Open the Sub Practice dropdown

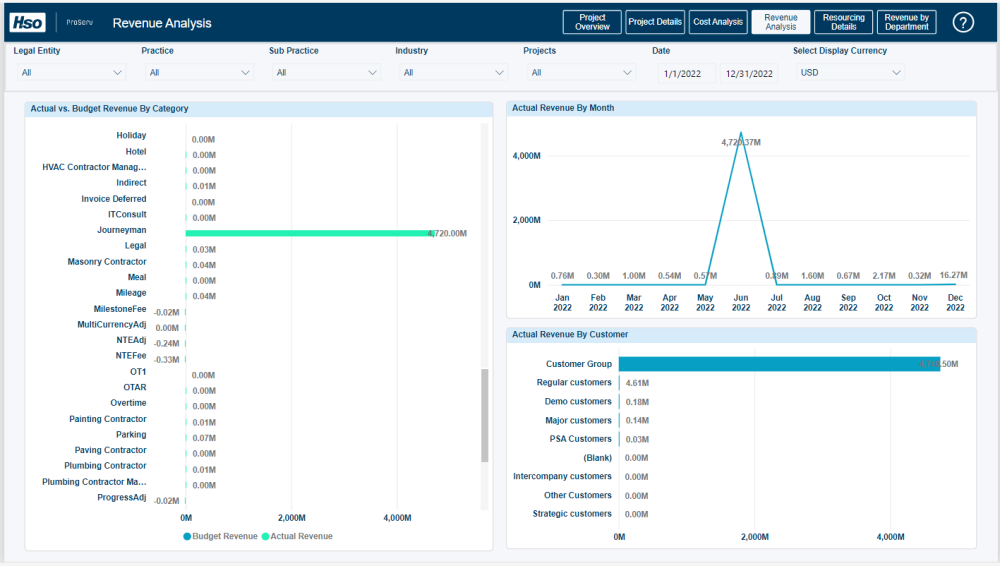click(326, 72)
